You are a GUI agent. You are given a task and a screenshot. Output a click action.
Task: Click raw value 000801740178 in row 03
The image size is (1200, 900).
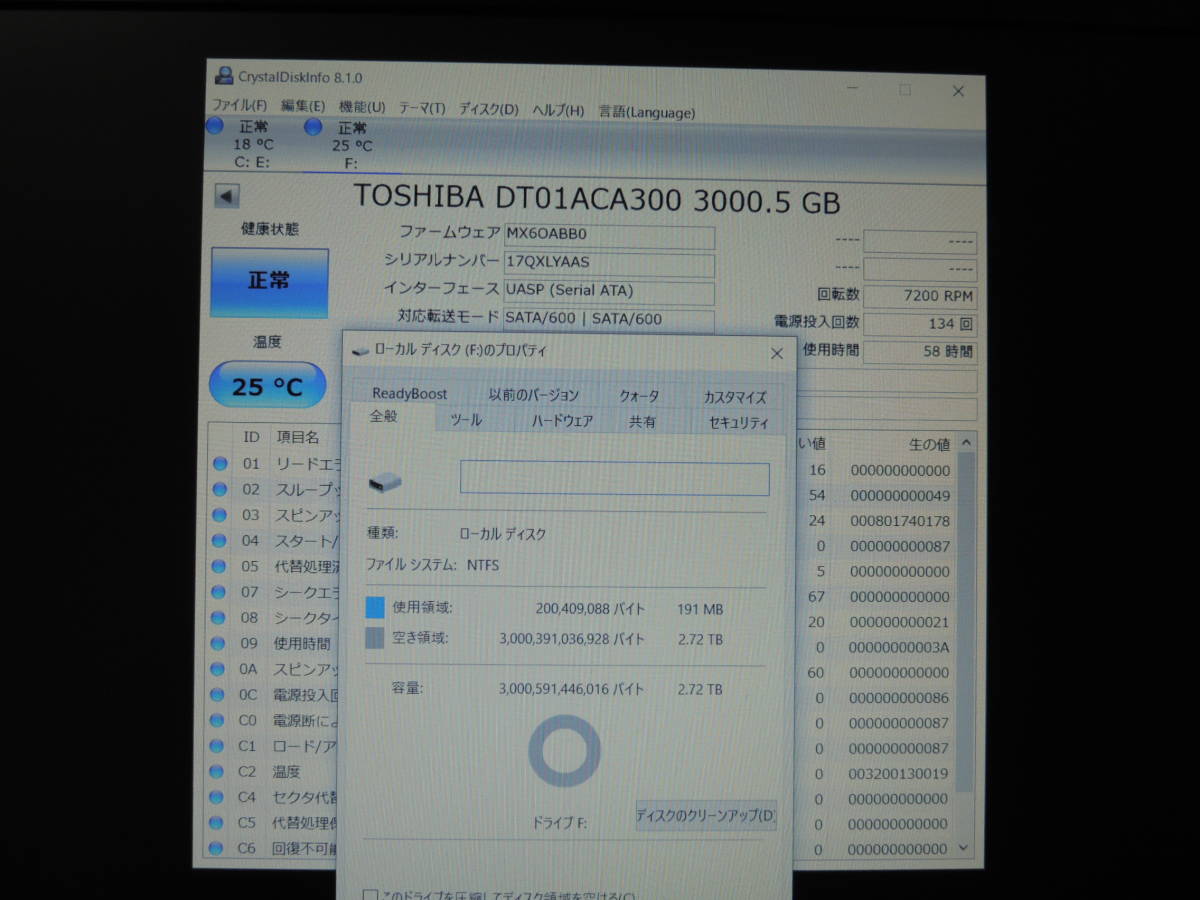click(x=900, y=521)
